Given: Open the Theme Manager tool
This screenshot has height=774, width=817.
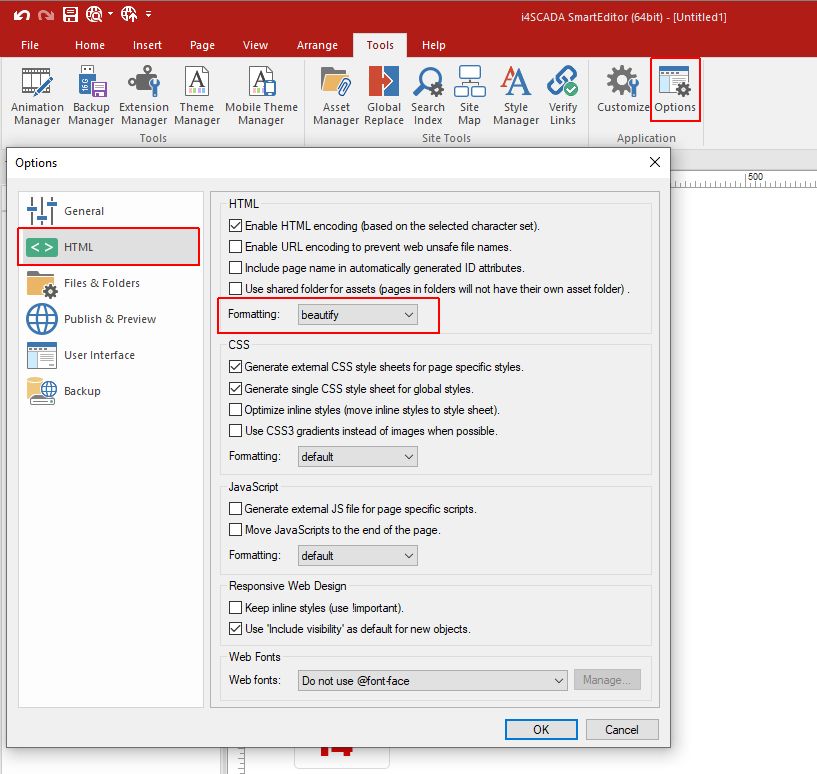Looking at the screenshot, I should tap(197, 95).
